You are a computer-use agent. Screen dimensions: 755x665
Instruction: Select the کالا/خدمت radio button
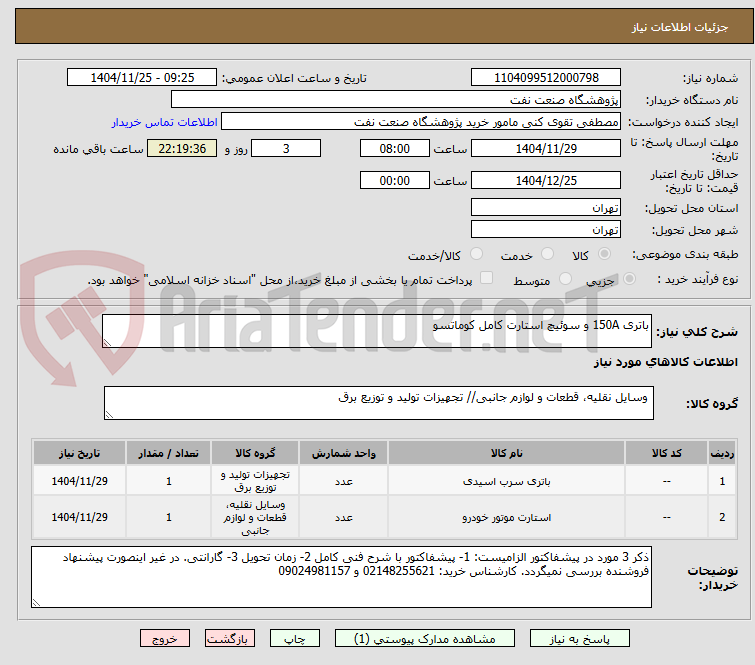pos(476,254)
